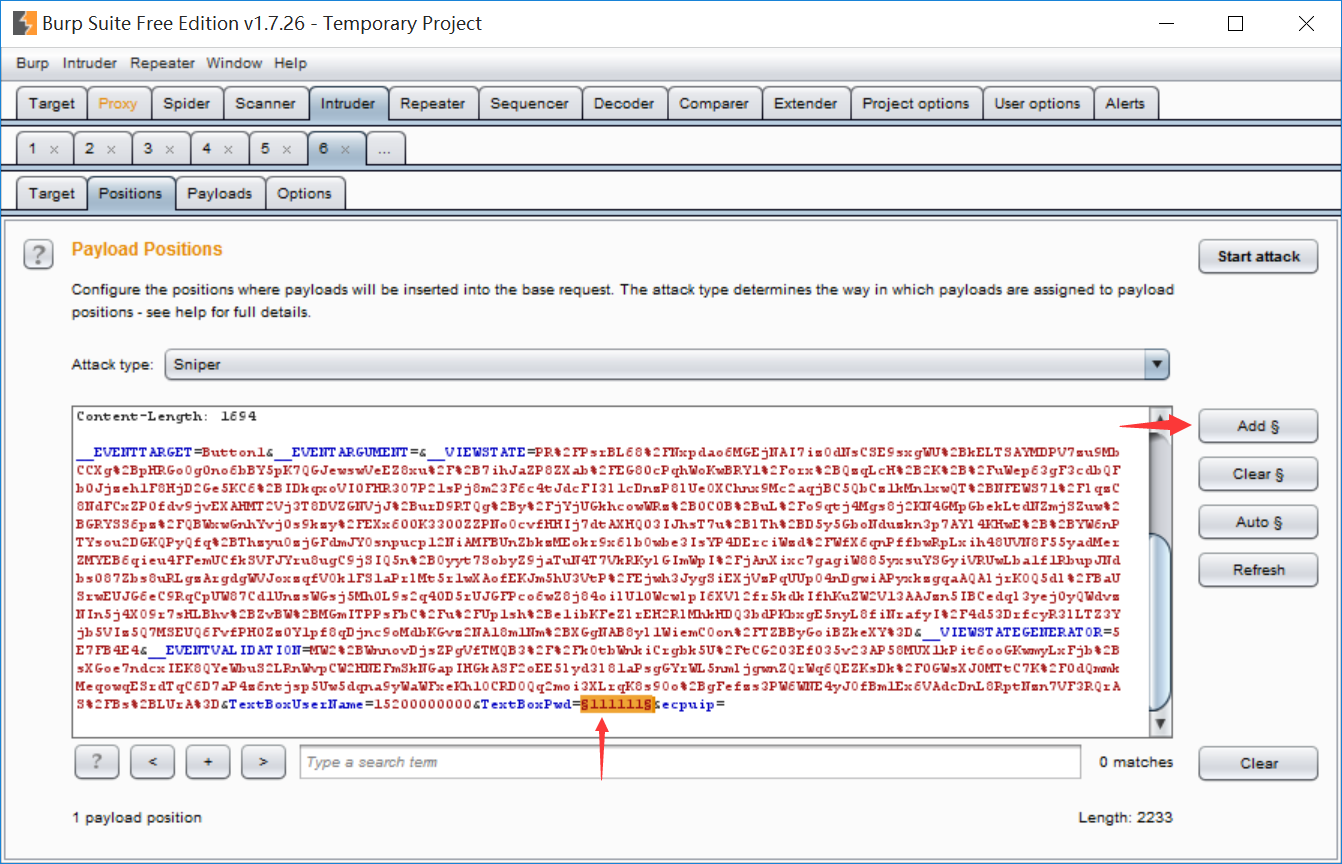Click the request editor scrollbar up arrow
Image resolution: width=1342 pixels, height=864 pixels.
tap(1160, 418)
